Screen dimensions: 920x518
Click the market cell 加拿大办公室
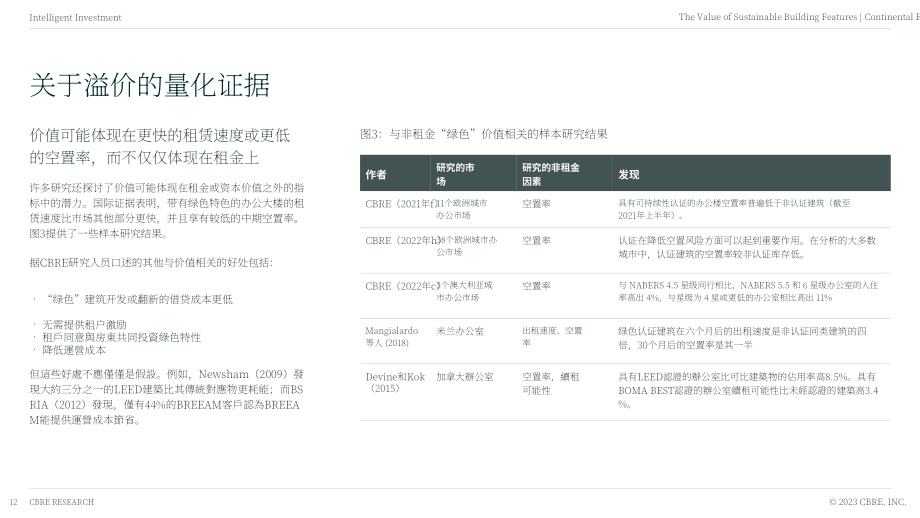coord(465,377)
